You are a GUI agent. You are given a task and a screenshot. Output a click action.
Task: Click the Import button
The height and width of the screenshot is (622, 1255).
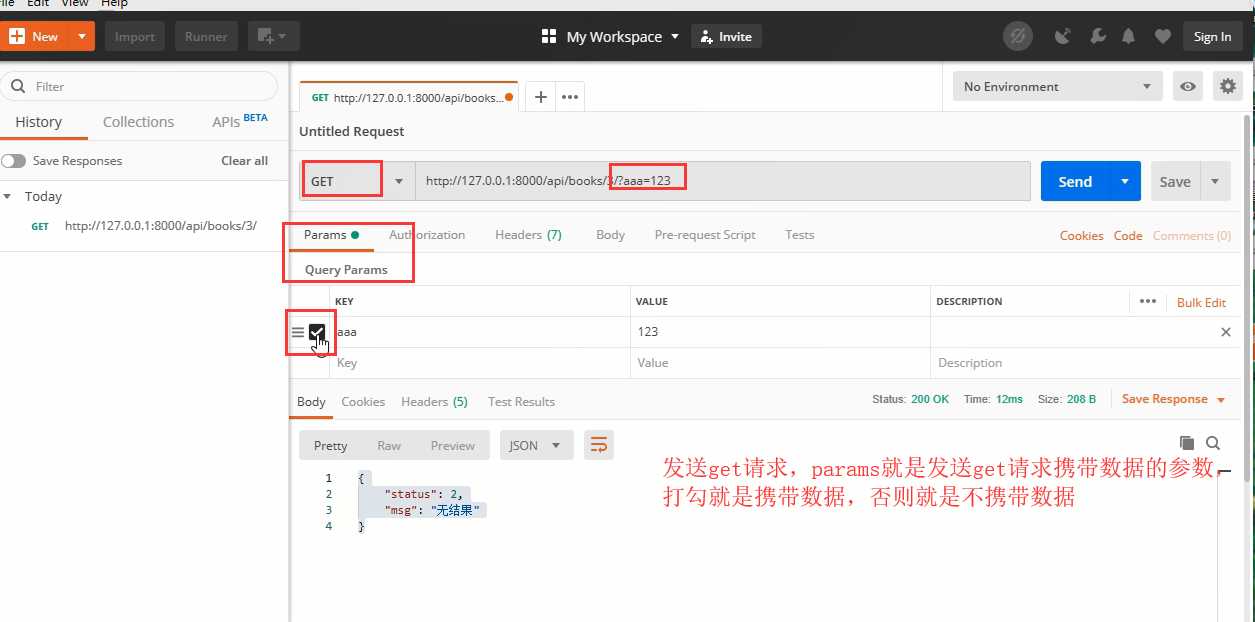tap(135, 37)
